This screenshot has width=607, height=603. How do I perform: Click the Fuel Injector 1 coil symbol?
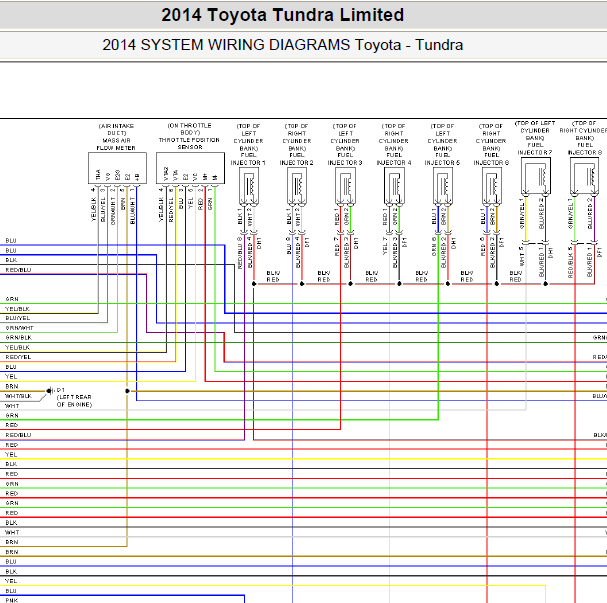click(249, 186)
